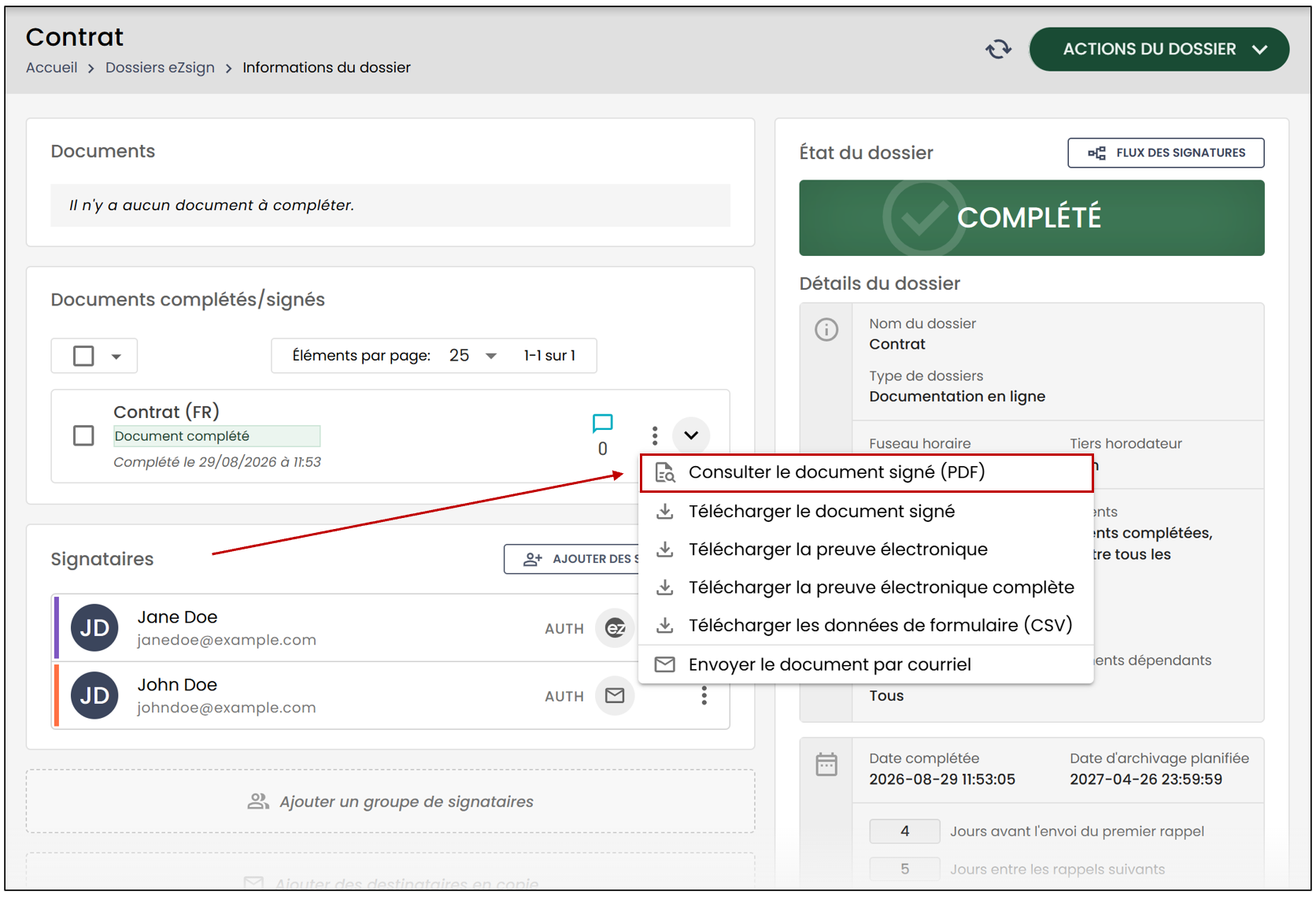Click the refresh sync icon
1316x899 pixels.
(x=999, y=50)
